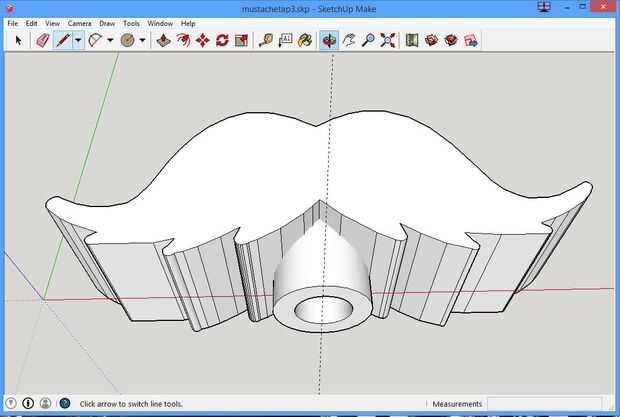This screenshot has width=620, height=417.
Task: Activate the Pan hand tool
Action: pos(349,40)
